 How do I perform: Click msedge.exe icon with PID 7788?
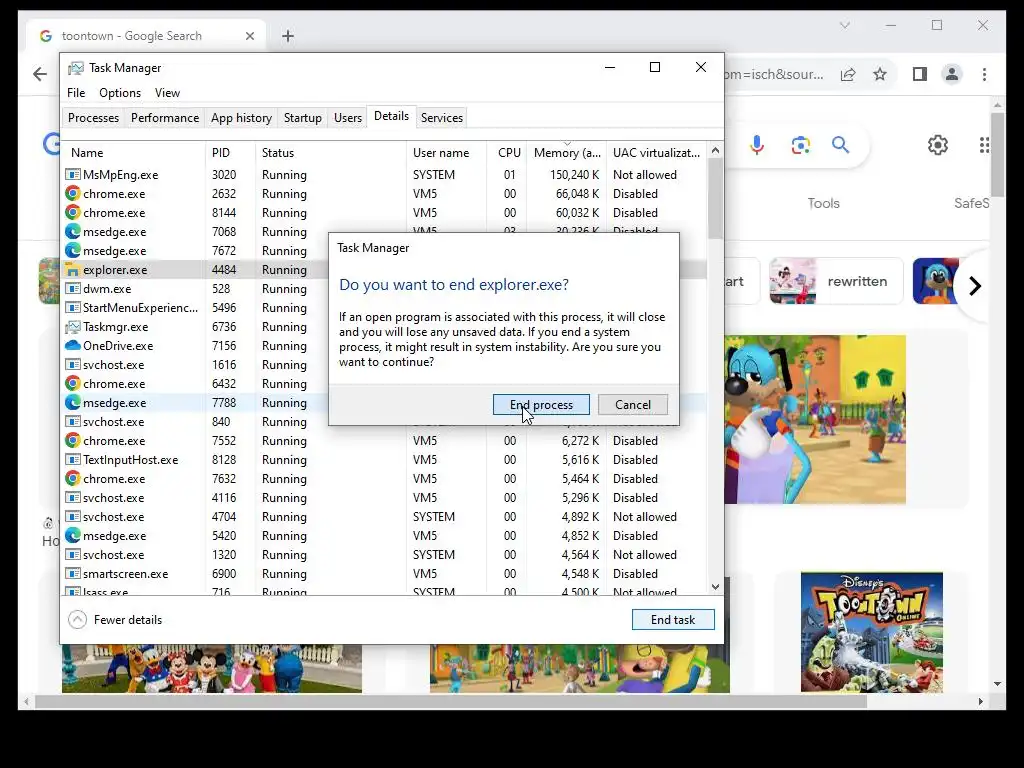pyautogui.click(x=72, y=402)
